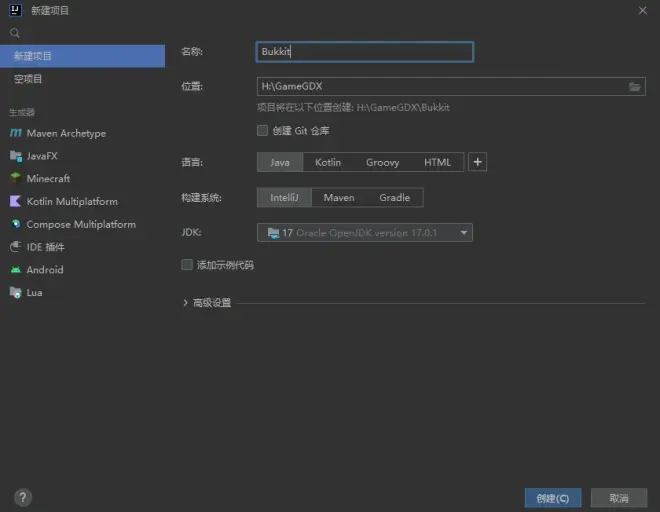Click the 构建系统 label
This screenshot has width=660, height=512.
click(201, 197)
